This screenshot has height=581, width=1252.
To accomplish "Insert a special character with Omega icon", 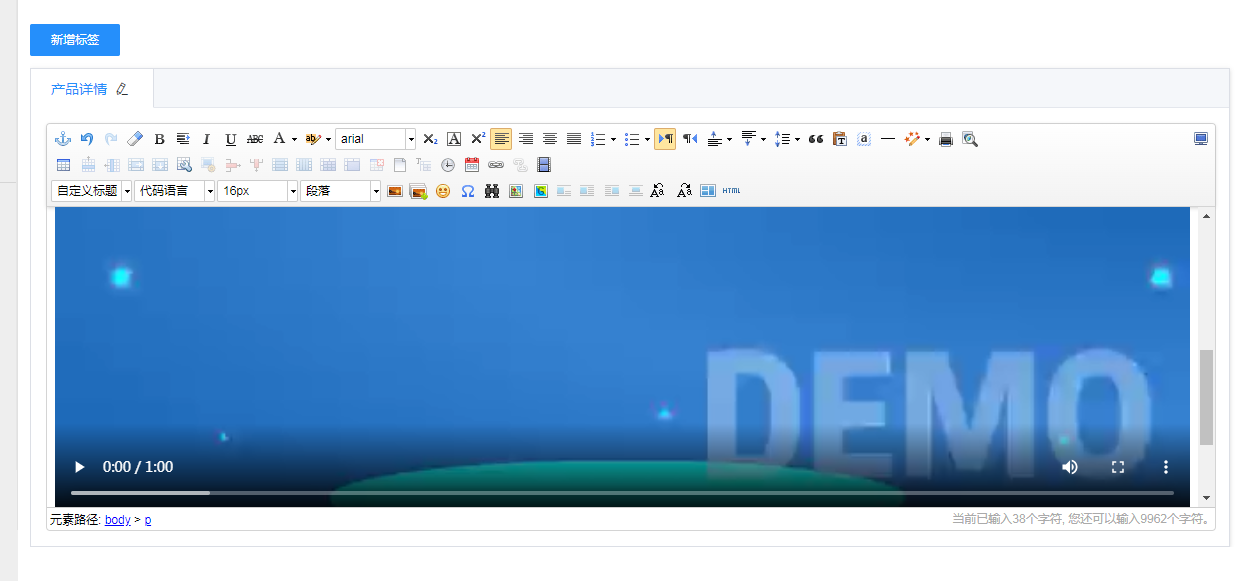I will [x=467, y=191].
